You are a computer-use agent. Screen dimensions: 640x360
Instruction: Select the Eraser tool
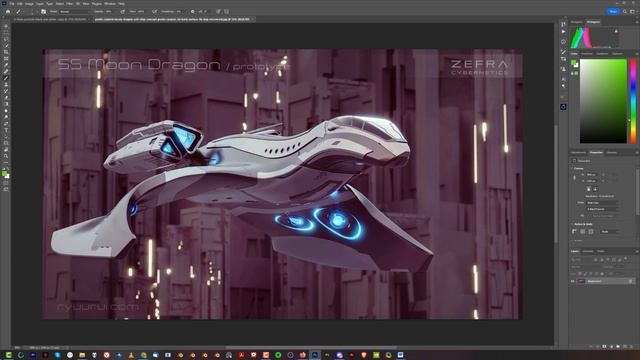6,98
